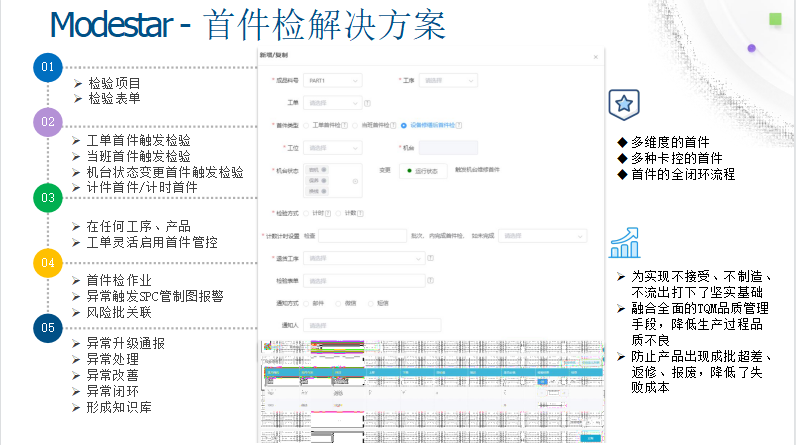Click 多种卡控的首件 diamond bullet

(677, 158)
